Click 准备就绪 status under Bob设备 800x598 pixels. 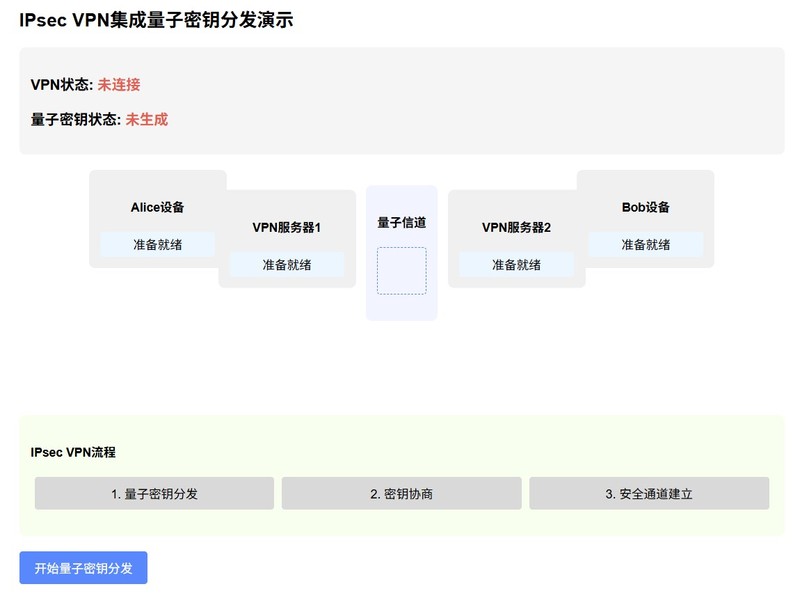coord(645,244)
